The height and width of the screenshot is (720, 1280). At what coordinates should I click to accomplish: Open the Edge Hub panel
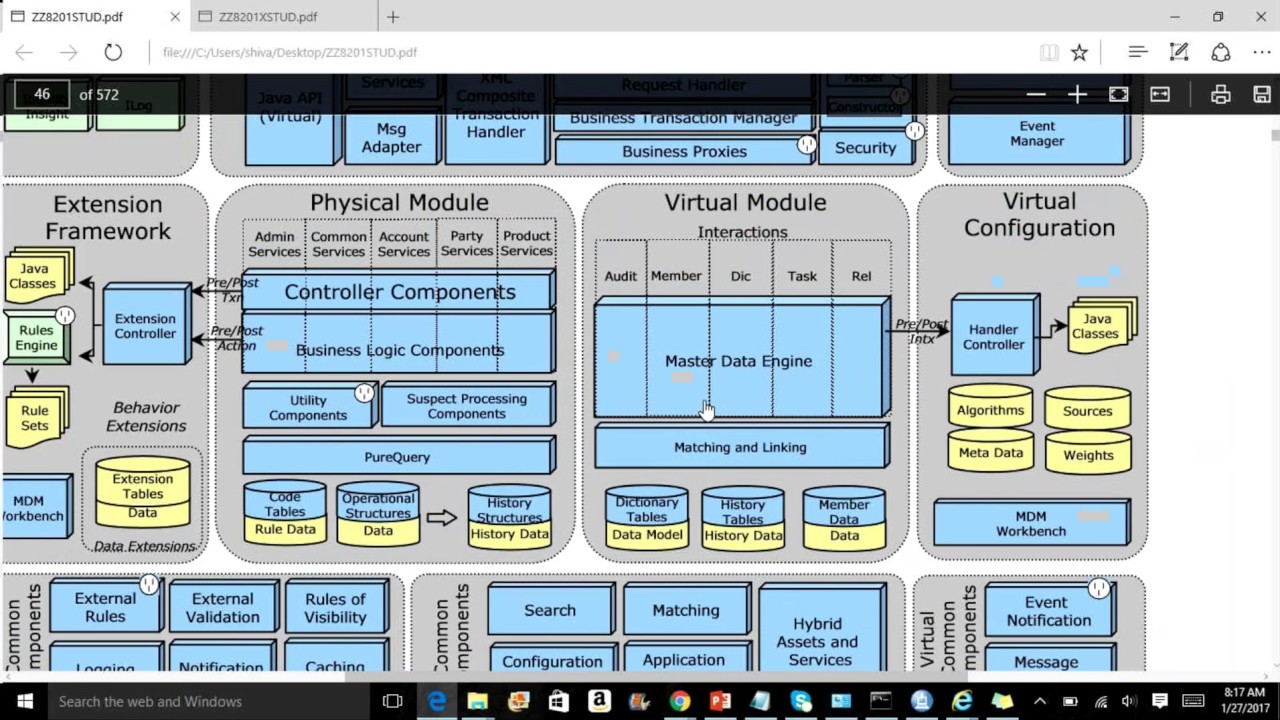pyautogui.click(x=1137, y=52)
